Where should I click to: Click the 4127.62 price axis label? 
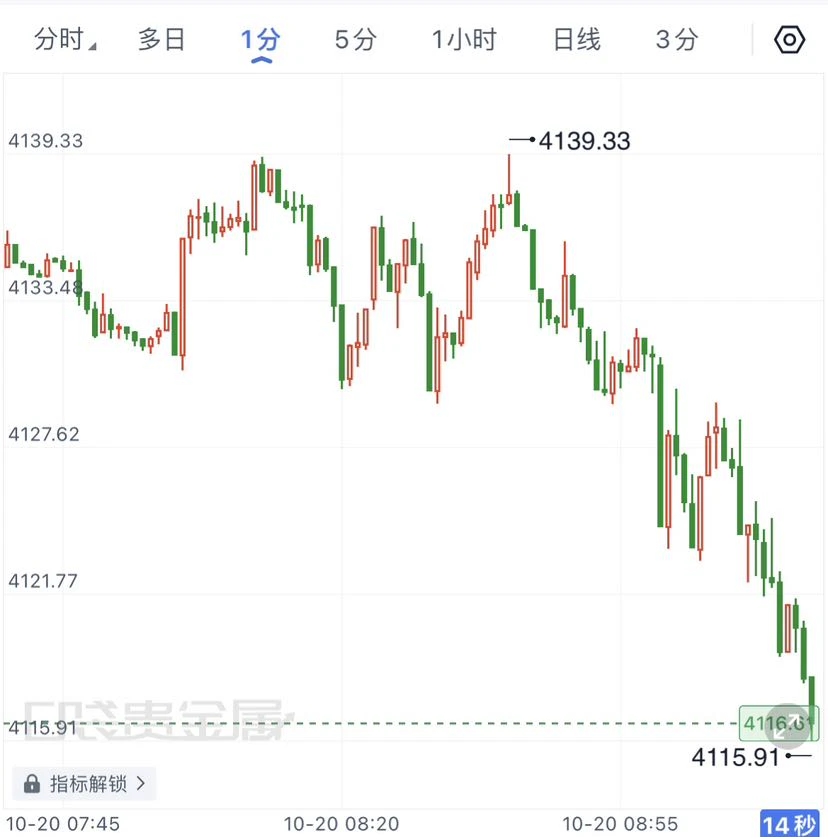point(44,434)
